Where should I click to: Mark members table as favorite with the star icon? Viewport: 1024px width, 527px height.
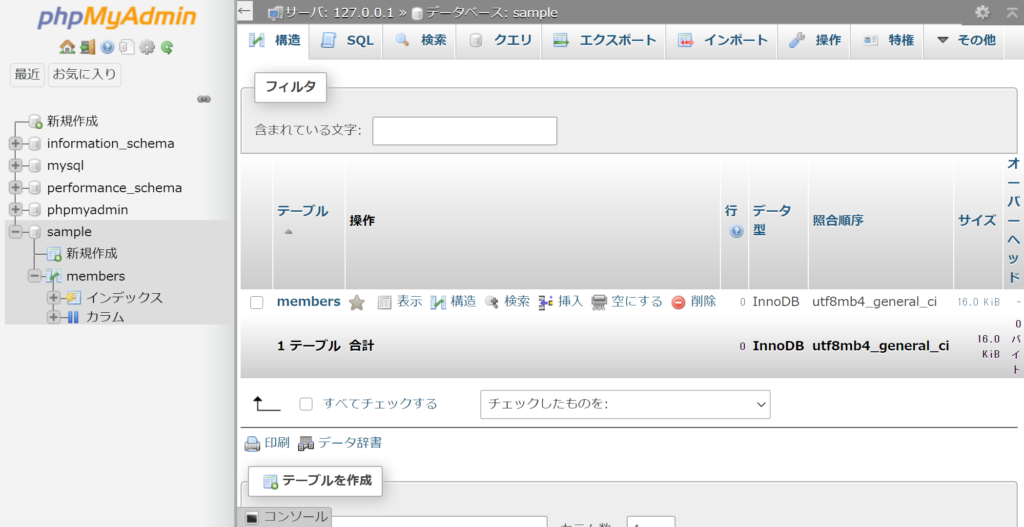point(357,302)
